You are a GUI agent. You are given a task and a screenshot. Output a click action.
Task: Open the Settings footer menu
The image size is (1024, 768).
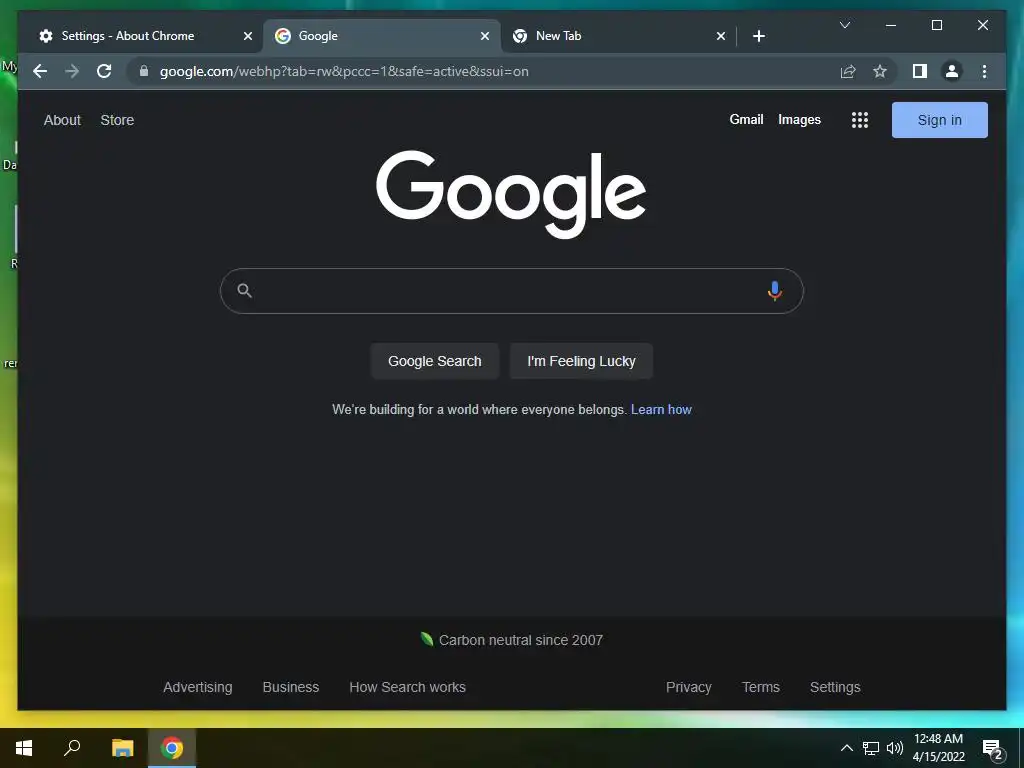(835, 687)
